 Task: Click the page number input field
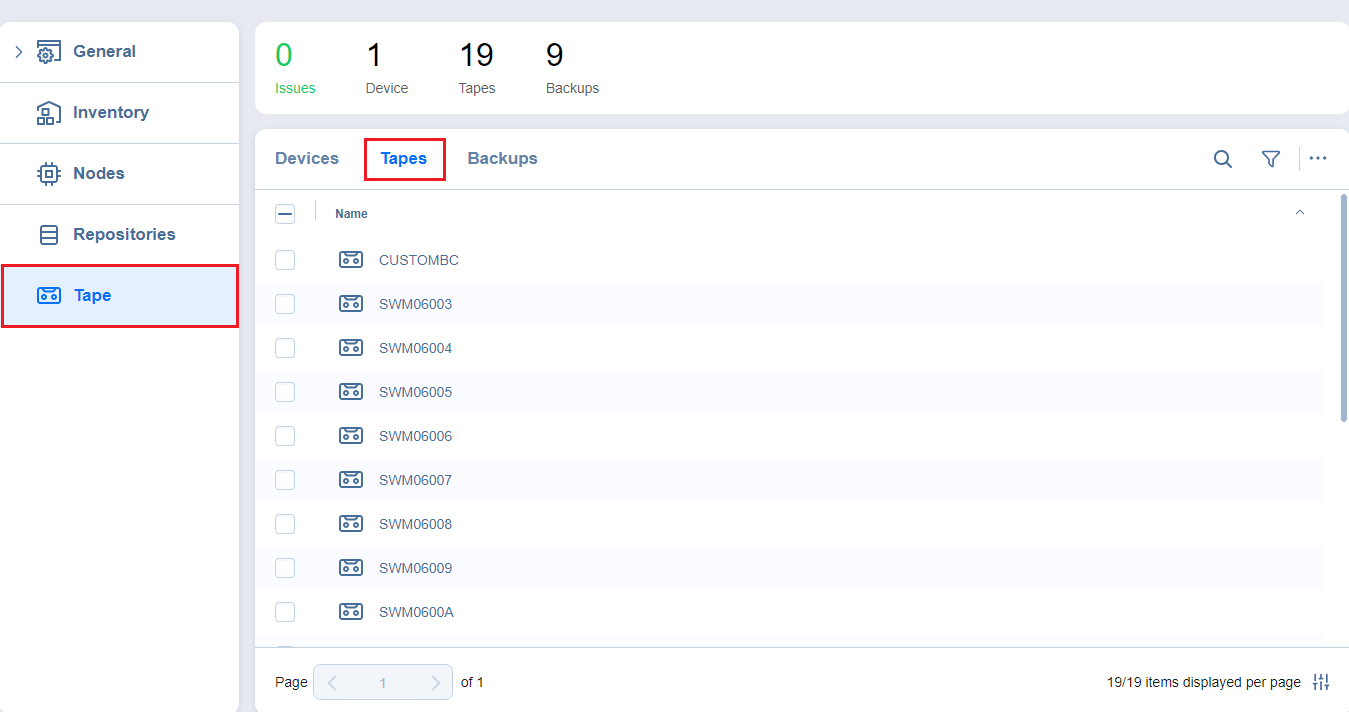coord(382,683)
